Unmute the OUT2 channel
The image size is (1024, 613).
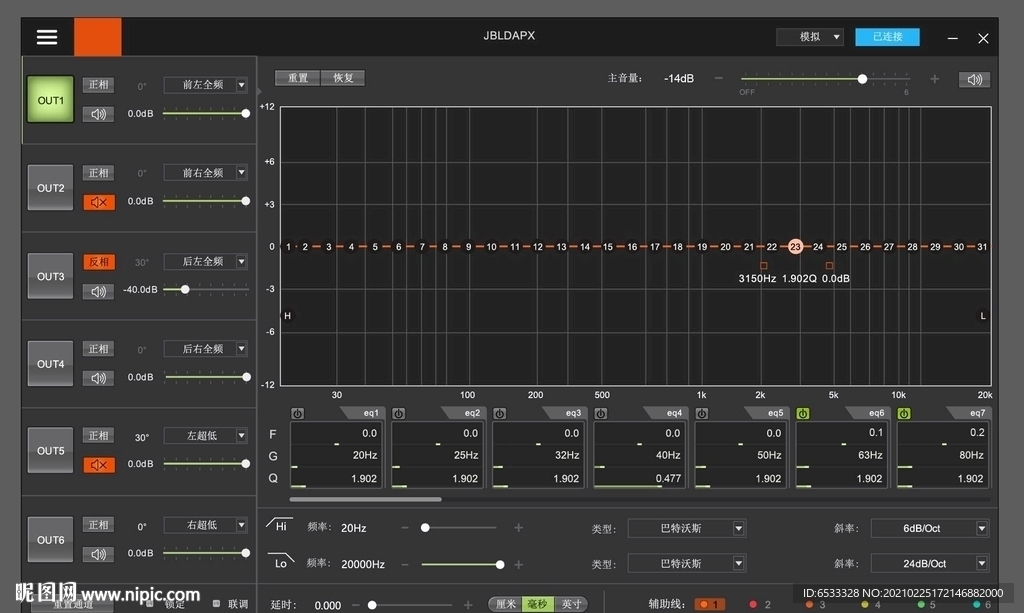(98, 202)
